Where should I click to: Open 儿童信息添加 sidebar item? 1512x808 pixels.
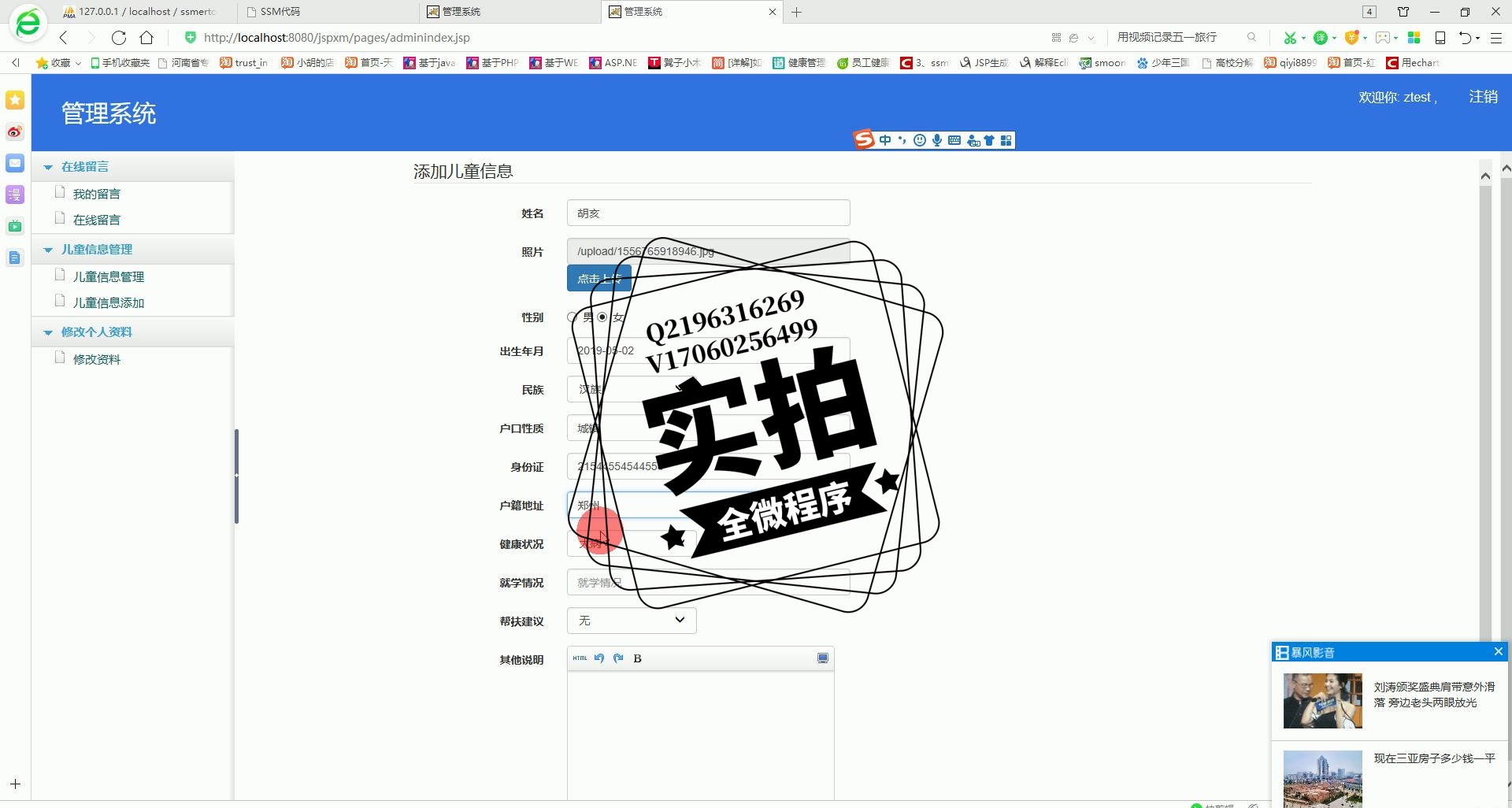point(109,302)
